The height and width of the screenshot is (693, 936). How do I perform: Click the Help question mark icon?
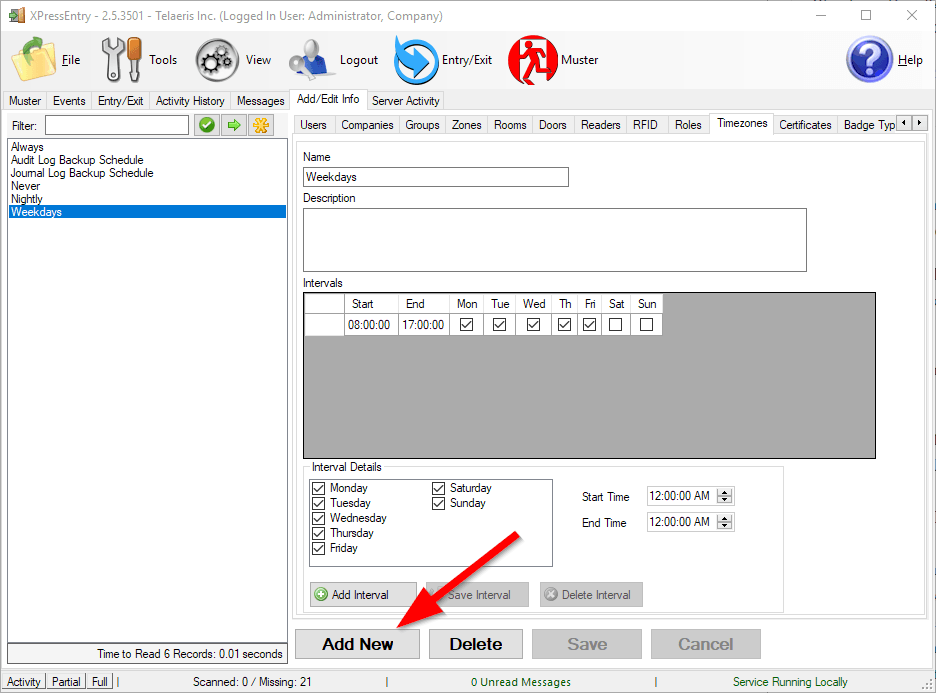pos(869,60)
